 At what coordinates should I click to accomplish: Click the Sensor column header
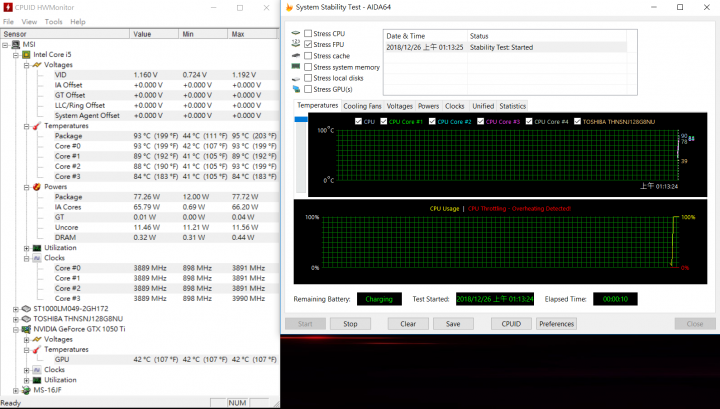(65, 34)
